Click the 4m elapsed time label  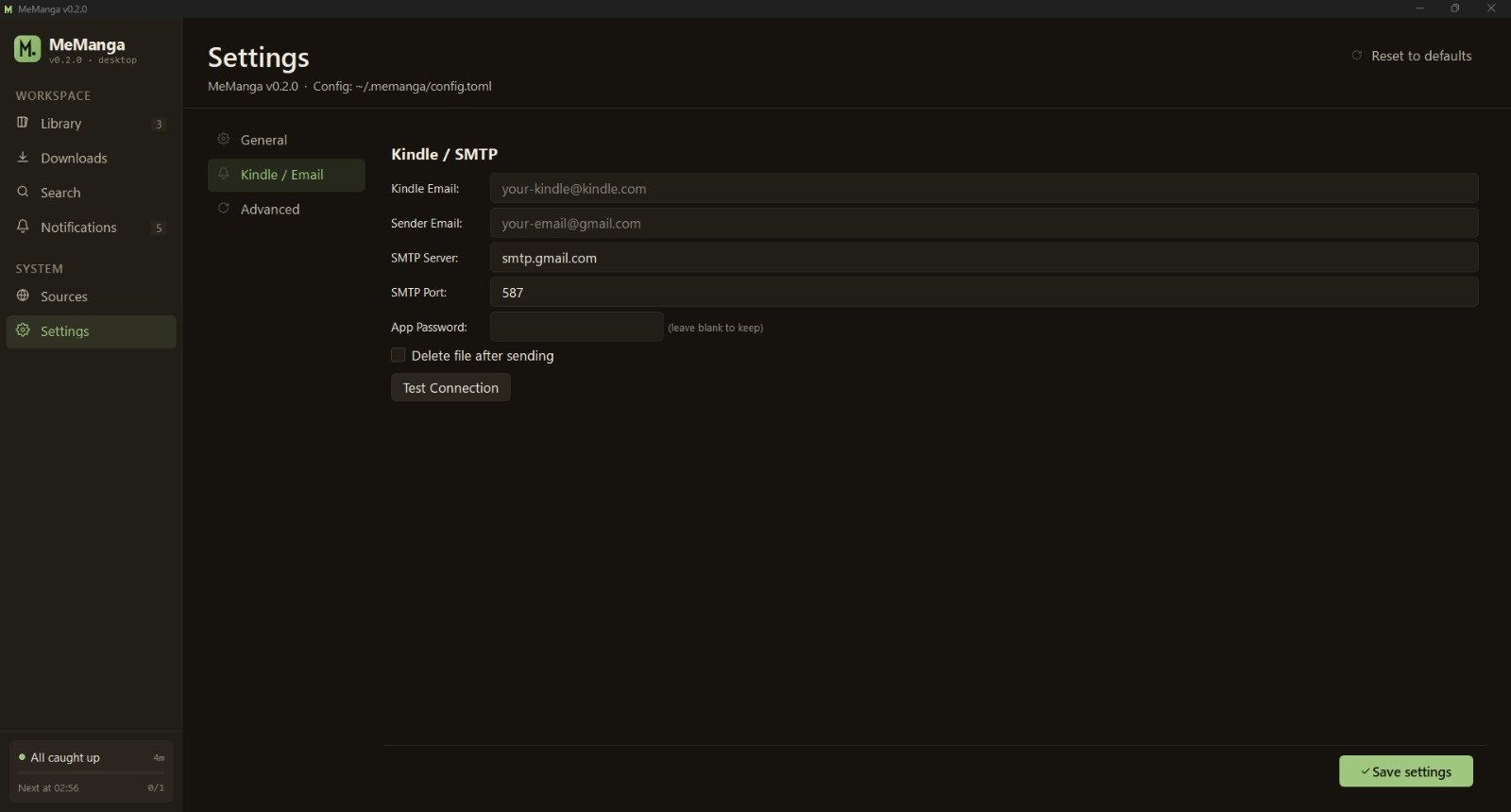tap(159, 757)
